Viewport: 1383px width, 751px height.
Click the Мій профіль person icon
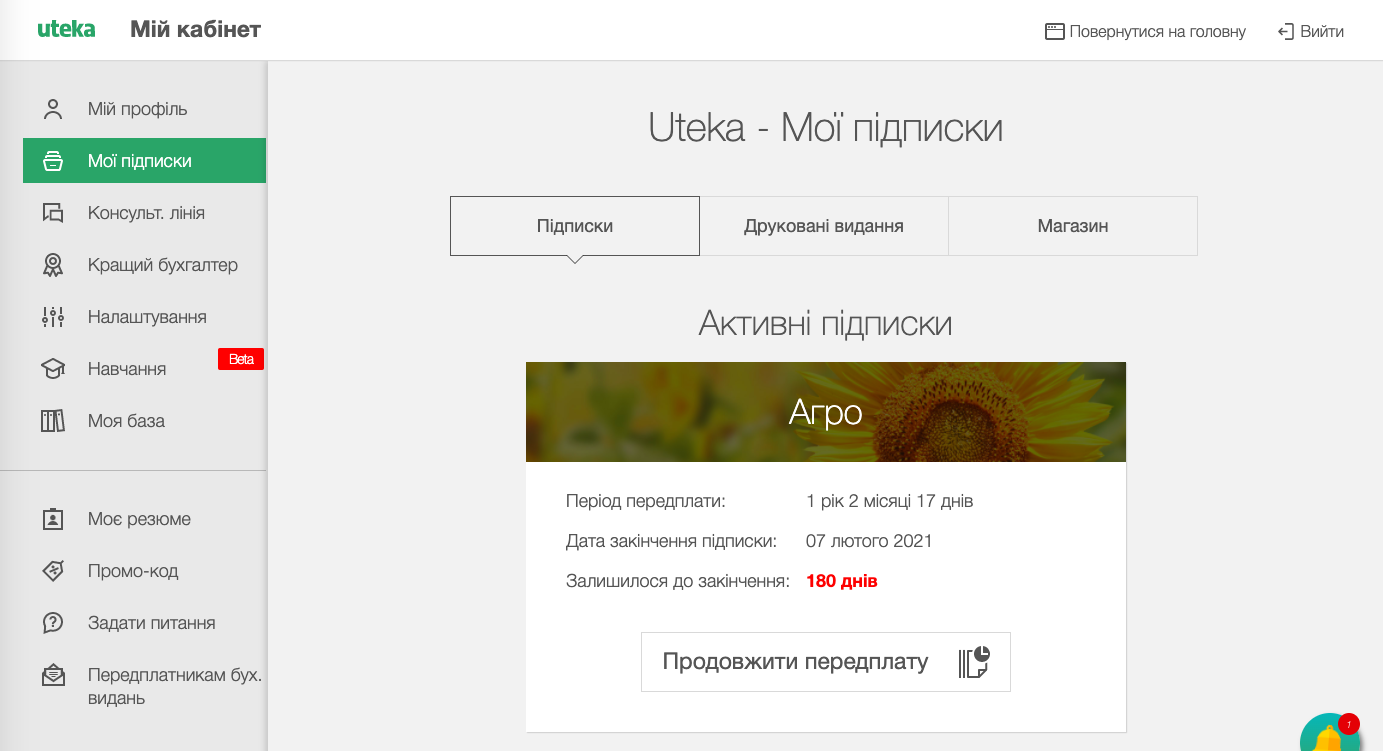[53, 109]
